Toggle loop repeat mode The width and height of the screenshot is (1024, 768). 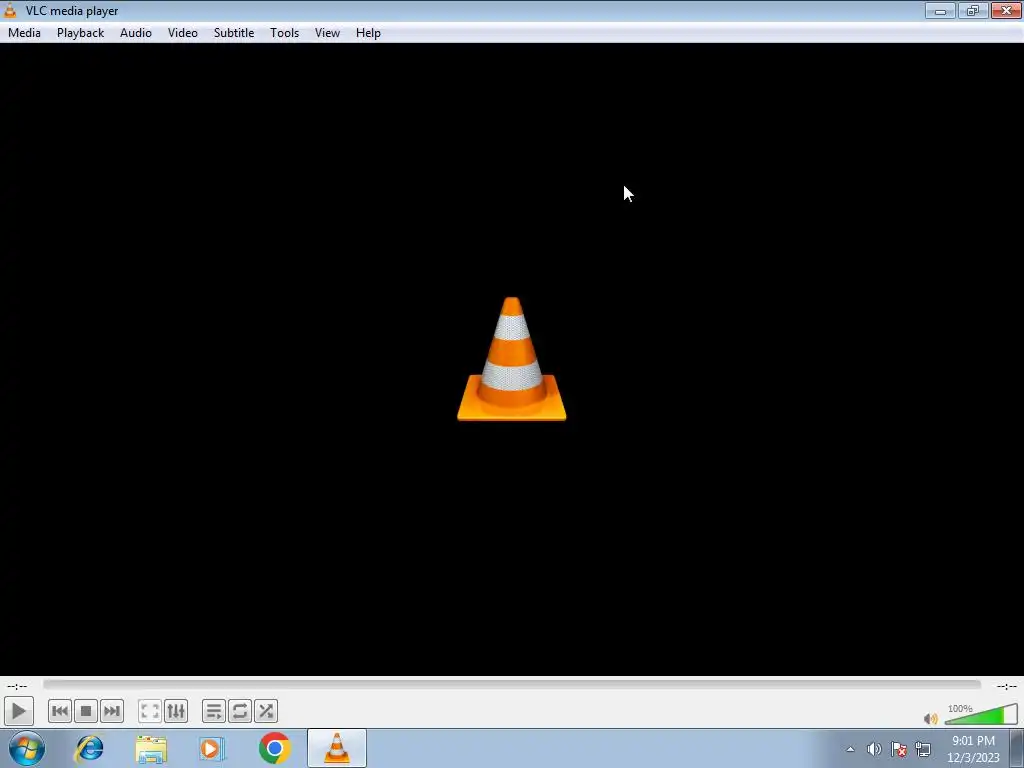240,711
